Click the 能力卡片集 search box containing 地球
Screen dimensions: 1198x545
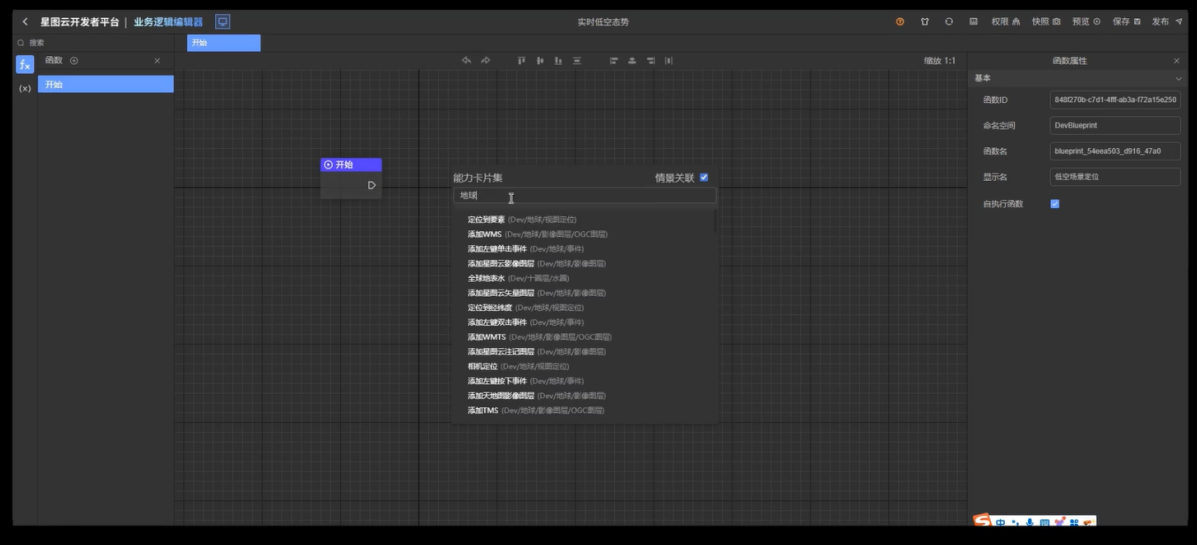pos(584,196)
